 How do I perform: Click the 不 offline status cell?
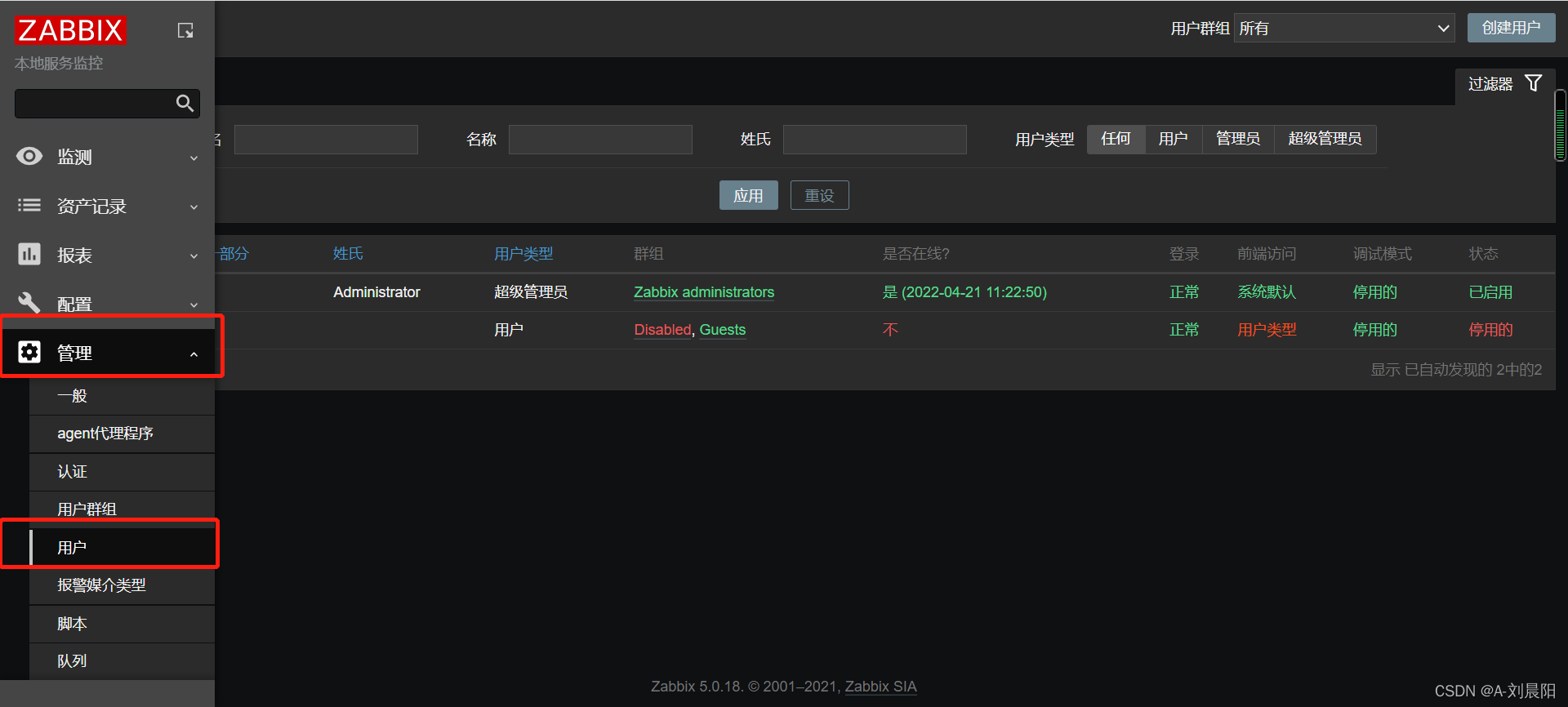coord(890,330)
